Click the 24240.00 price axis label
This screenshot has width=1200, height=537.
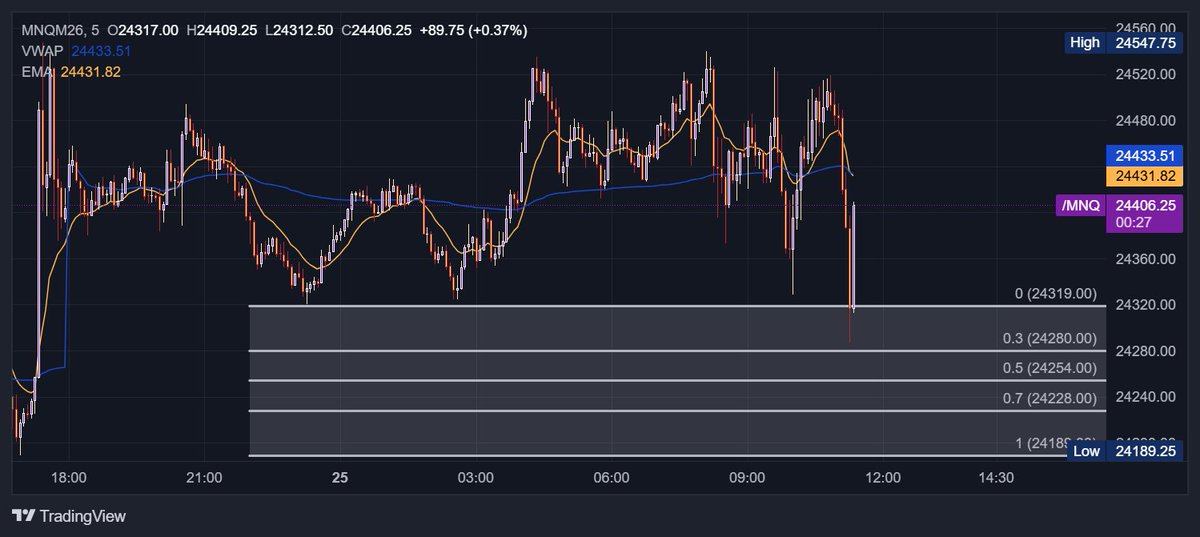coord(1148,397)
